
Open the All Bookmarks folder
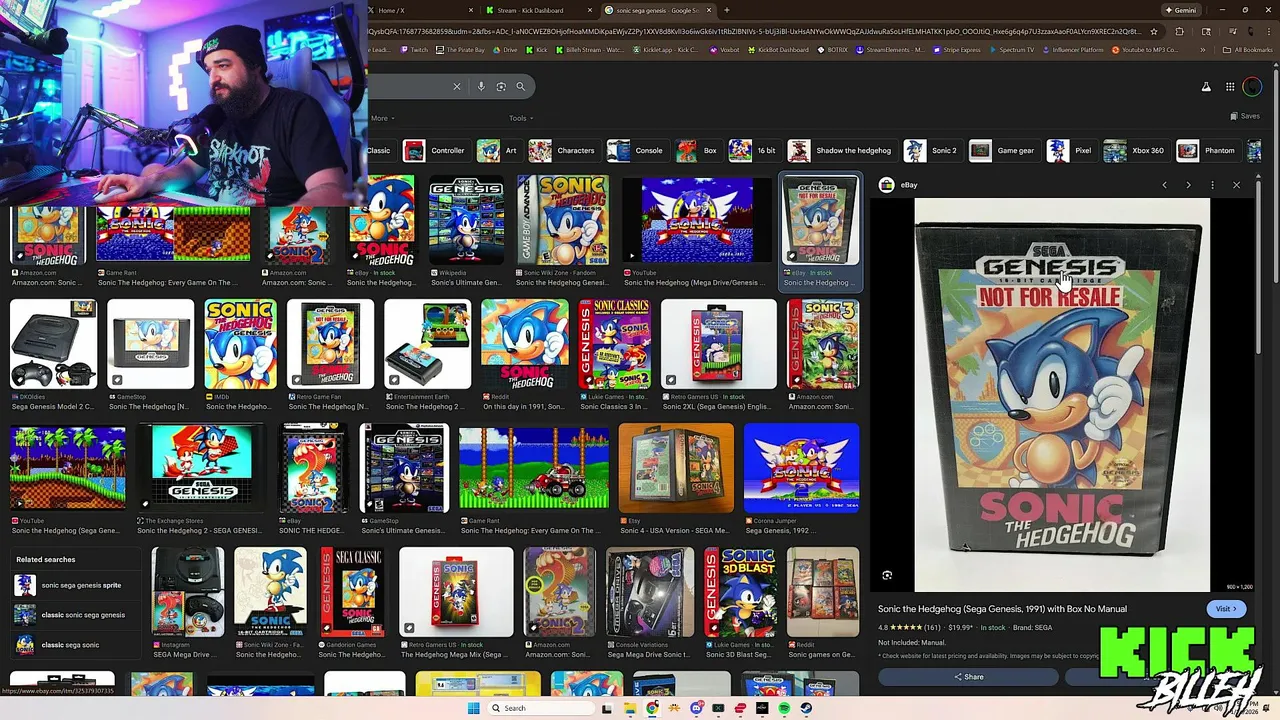(1248, 50)
